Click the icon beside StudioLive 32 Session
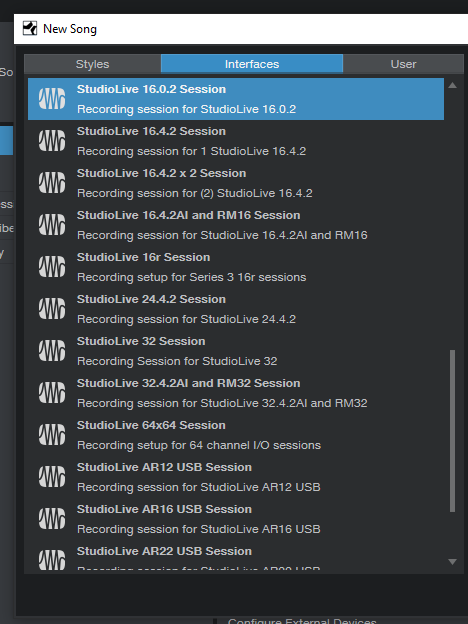The height and width of the screenshot is (624, 468). point(52,351)
